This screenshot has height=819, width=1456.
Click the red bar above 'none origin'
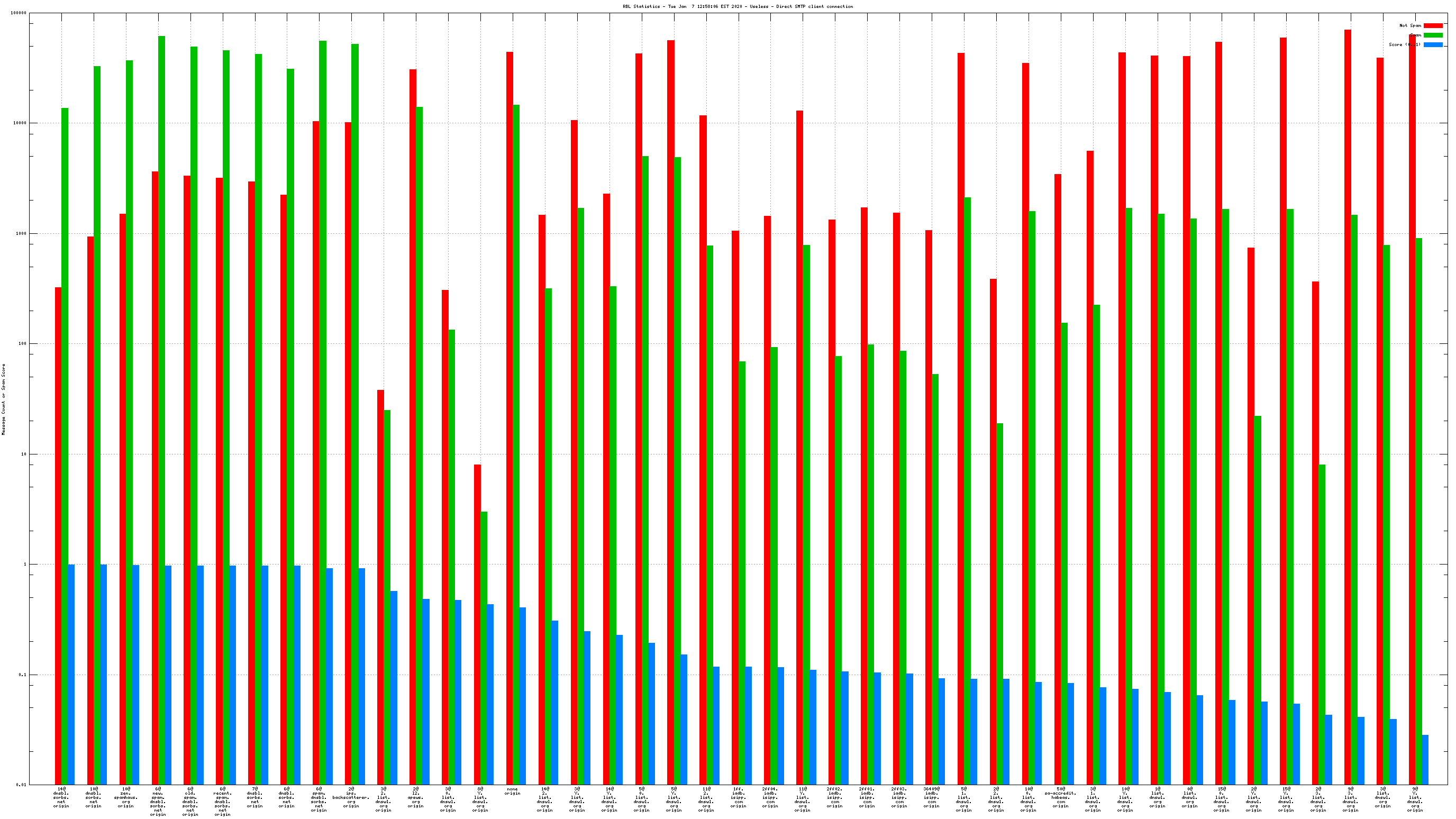[x=509, y=396]
